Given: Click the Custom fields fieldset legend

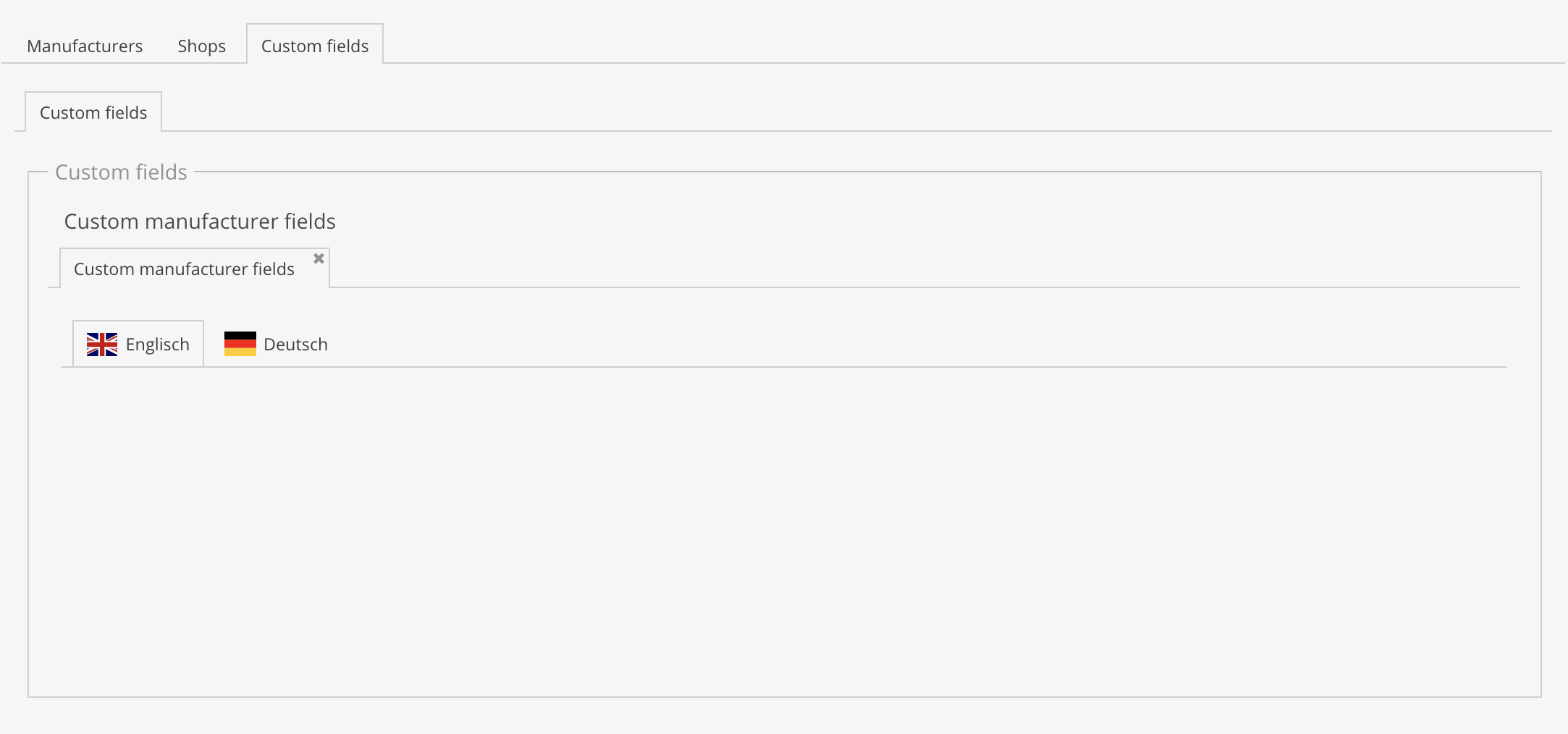Looking at the screenshot, I should (x=121, y=172).
